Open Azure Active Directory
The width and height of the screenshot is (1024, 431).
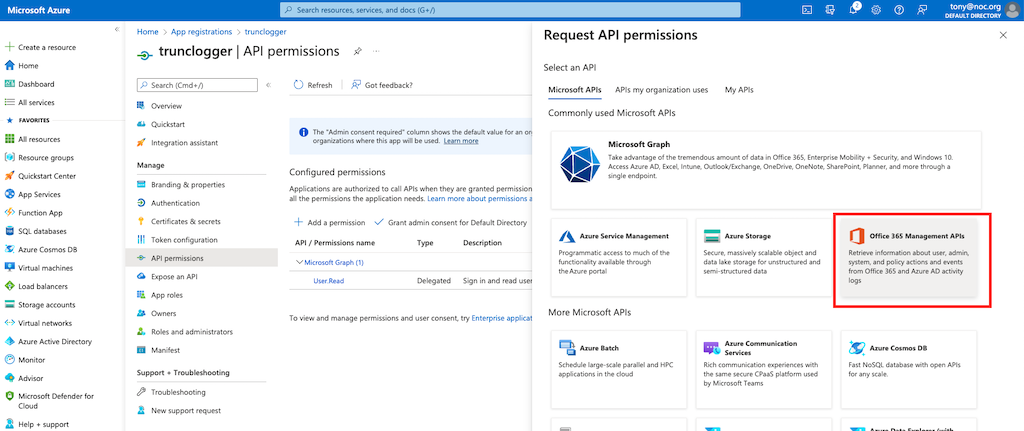point(48,341)
